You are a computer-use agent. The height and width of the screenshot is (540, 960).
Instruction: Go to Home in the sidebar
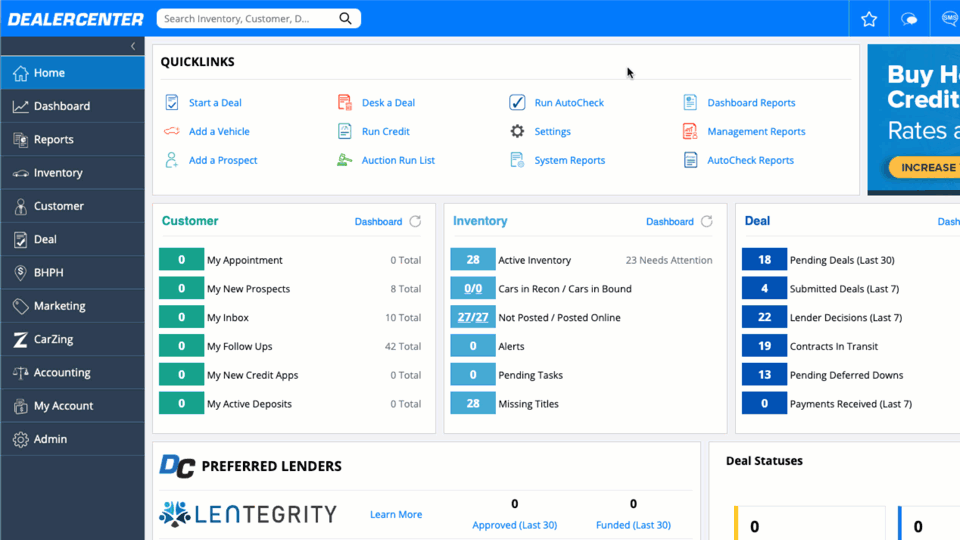click(73, 73)
